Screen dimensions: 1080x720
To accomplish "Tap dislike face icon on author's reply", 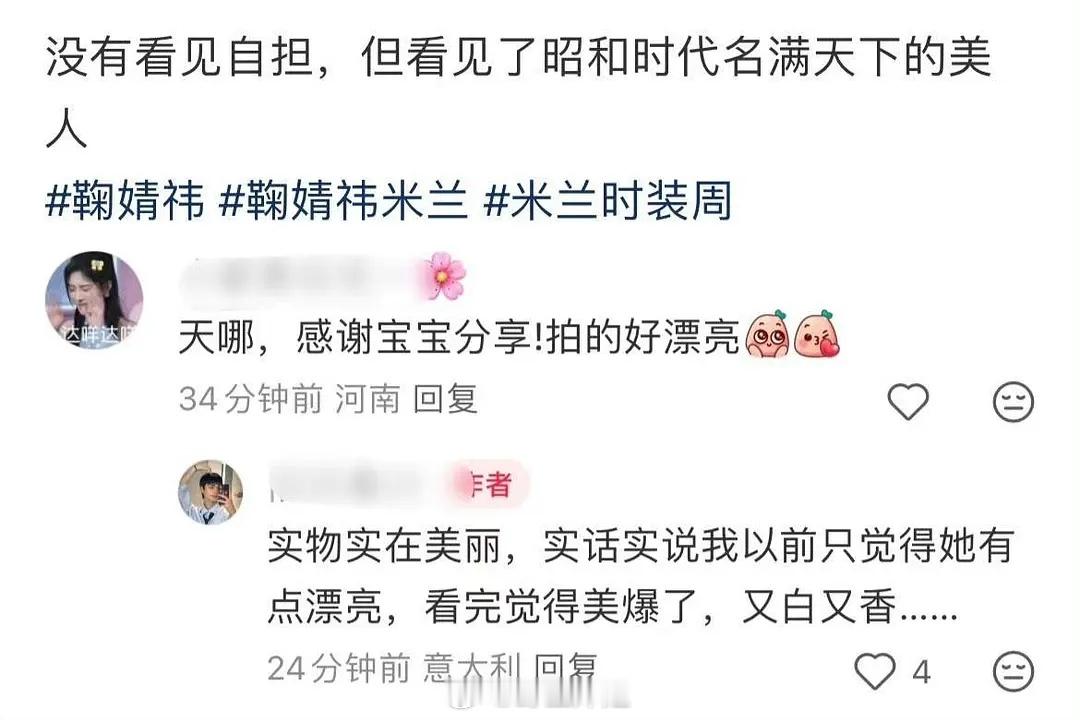I will [1012, 670].
